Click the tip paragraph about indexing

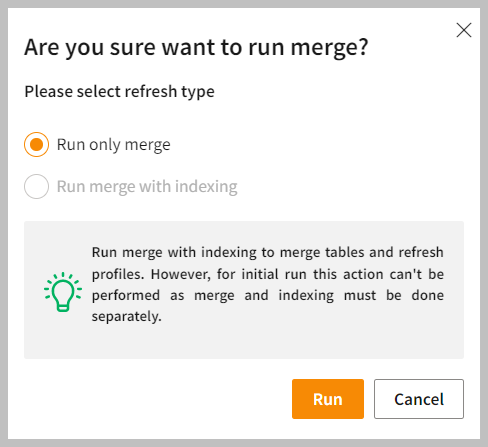pos(268,284)
